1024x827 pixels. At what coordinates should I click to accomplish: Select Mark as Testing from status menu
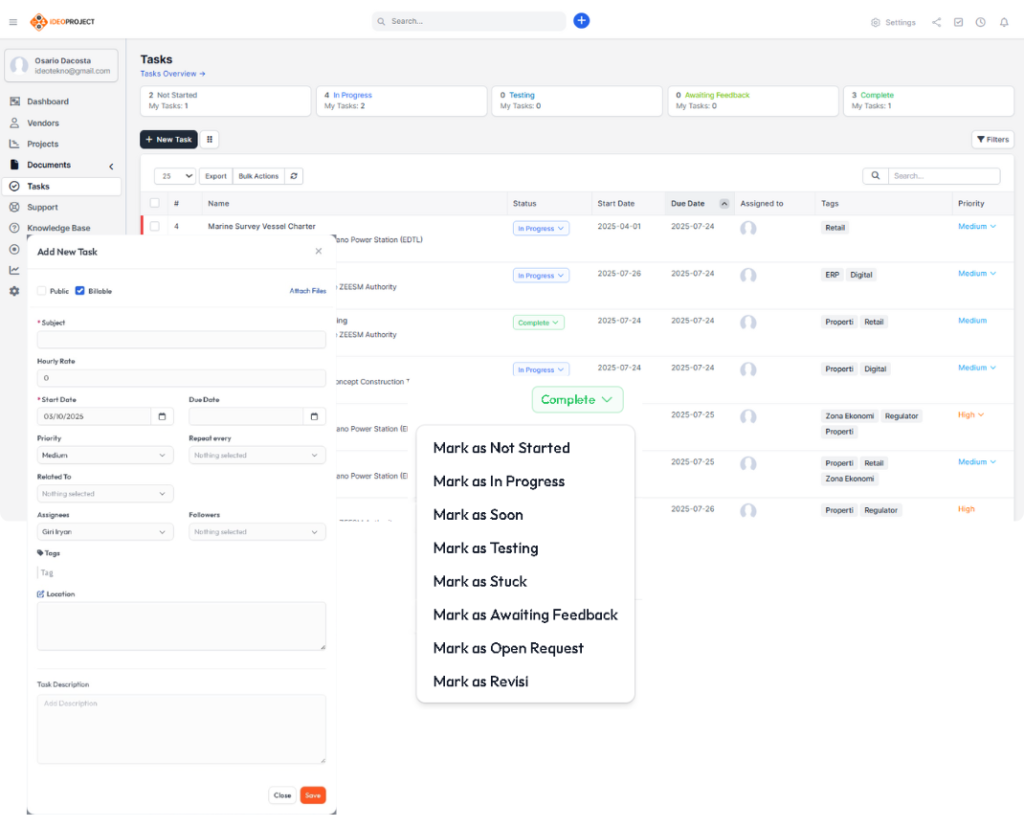tap(485, 548)
